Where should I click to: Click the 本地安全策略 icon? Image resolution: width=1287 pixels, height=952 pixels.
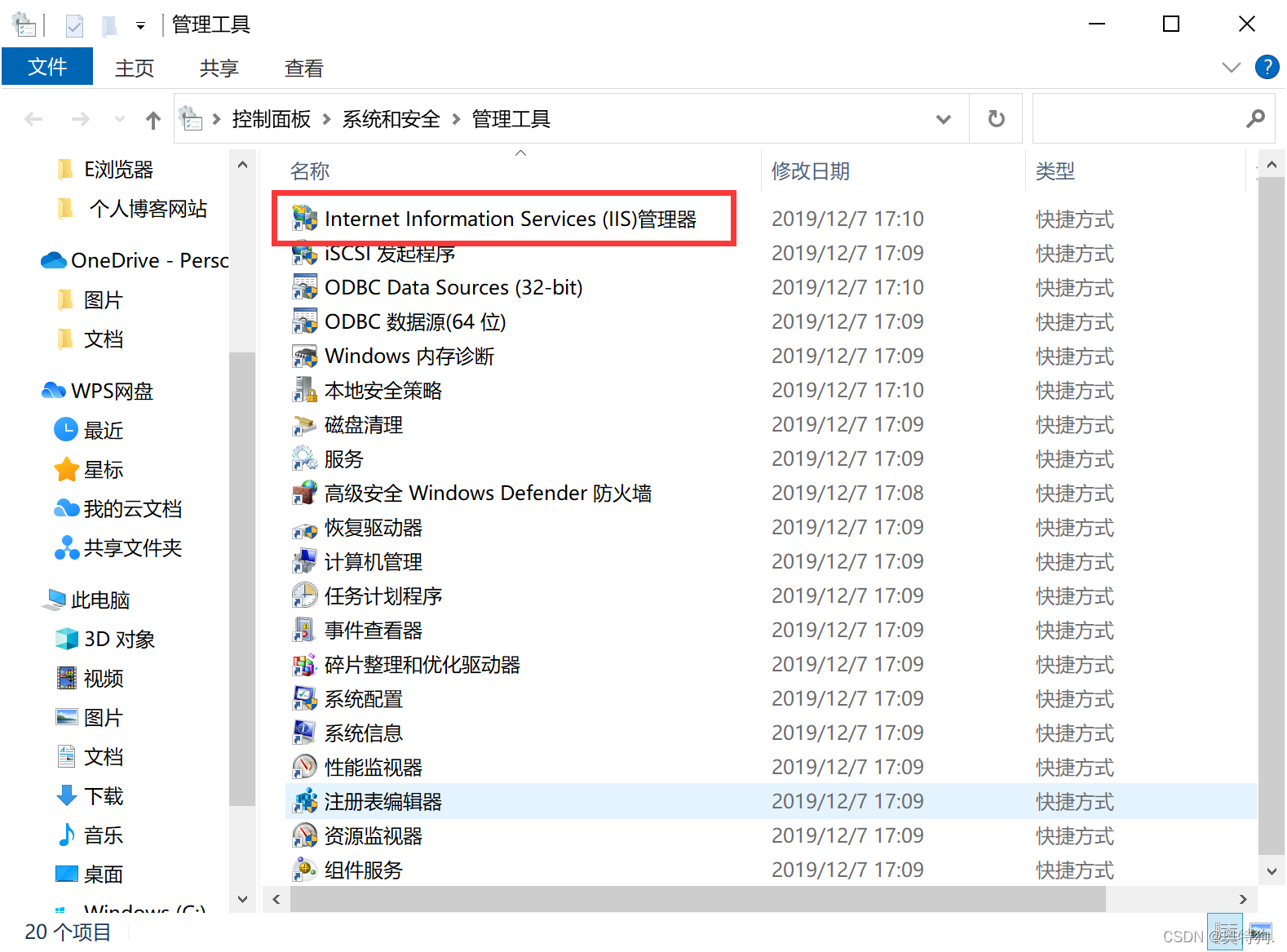[x=305, y=391]
